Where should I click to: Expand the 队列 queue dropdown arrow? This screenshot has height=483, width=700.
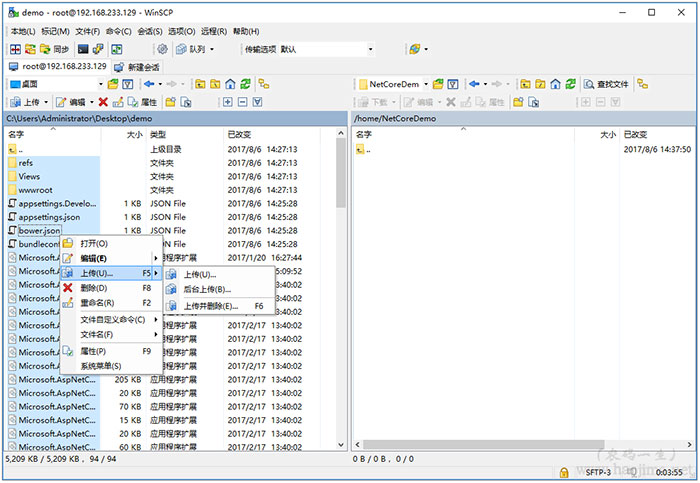[x=212, y=49]
